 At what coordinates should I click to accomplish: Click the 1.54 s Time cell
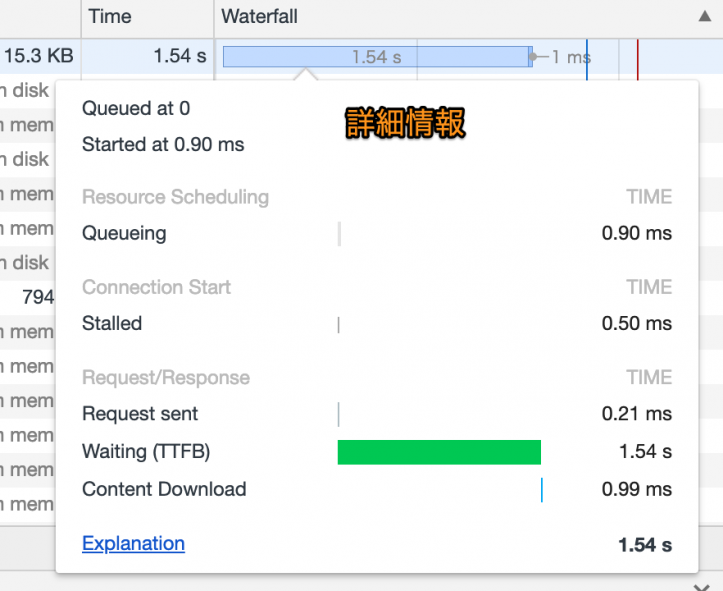pos(179,56)
